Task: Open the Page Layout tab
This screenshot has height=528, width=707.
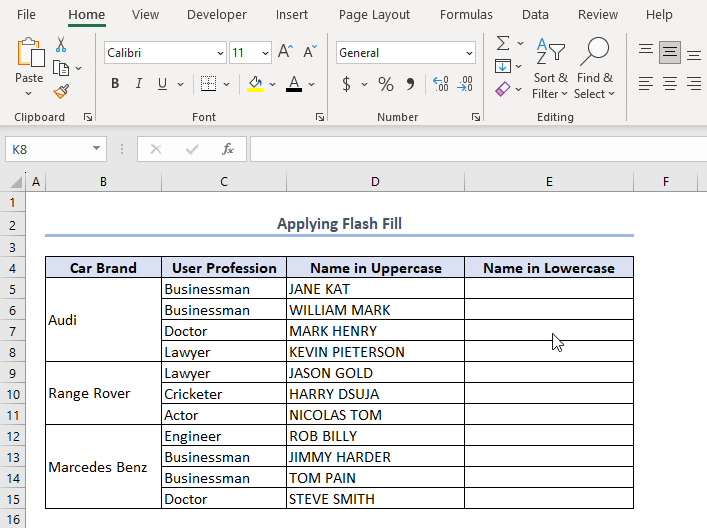Action: click(x=374, y=15)
